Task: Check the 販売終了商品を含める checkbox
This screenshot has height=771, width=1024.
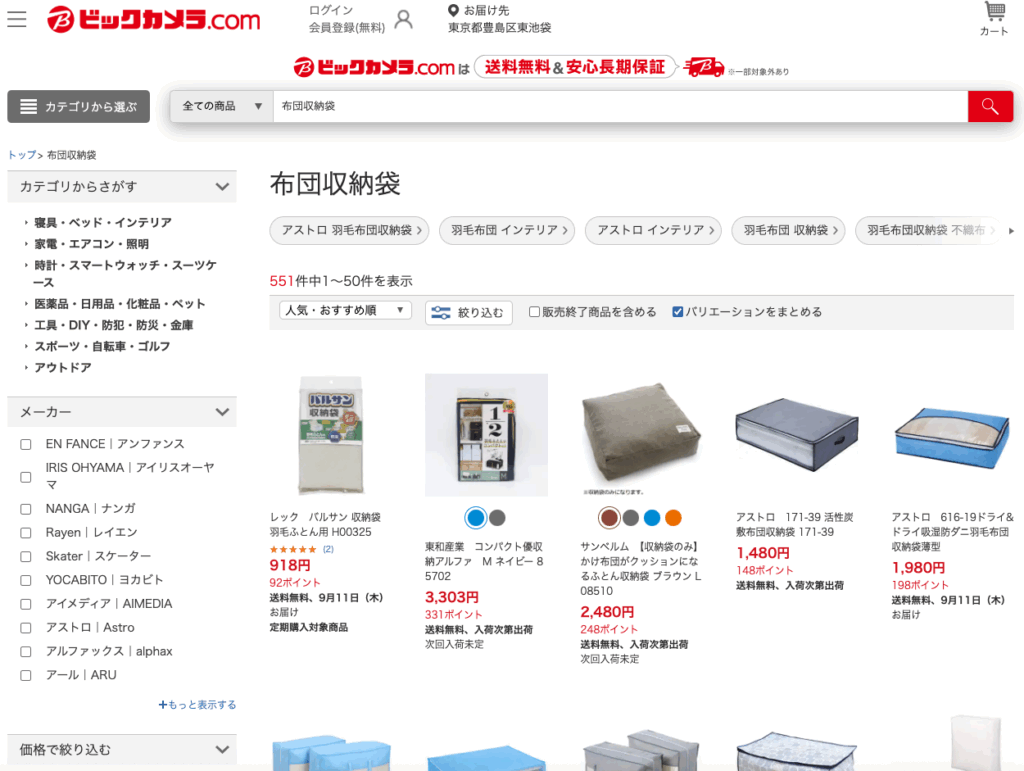Action: coord(534,312)
